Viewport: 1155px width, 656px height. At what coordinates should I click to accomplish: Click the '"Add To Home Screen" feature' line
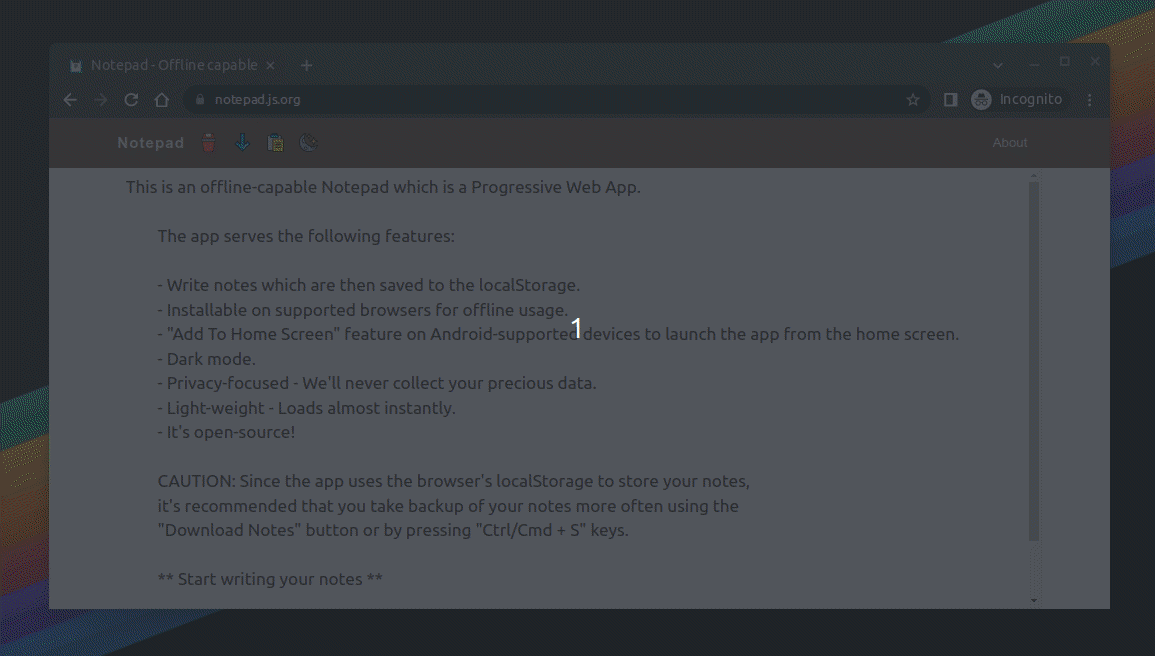pyautogui.click(x=558, y=334)
